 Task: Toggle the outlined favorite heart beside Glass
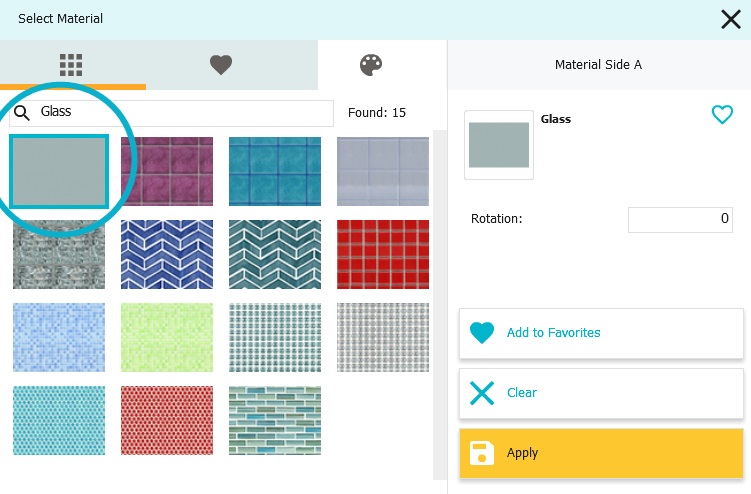pyautogui.click(x=722, y=115)
